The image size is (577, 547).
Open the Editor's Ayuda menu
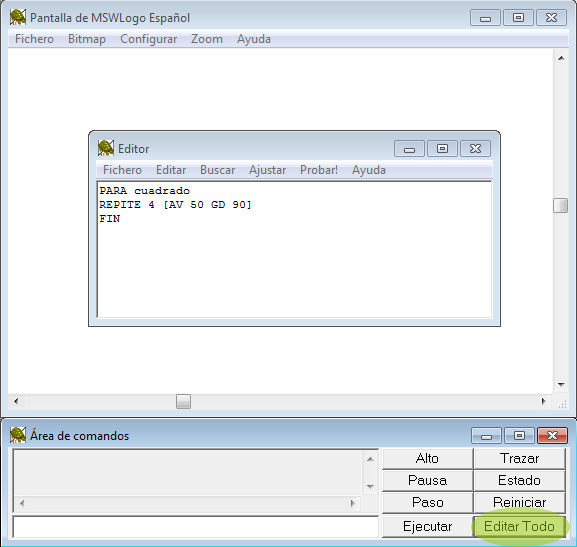369,170
